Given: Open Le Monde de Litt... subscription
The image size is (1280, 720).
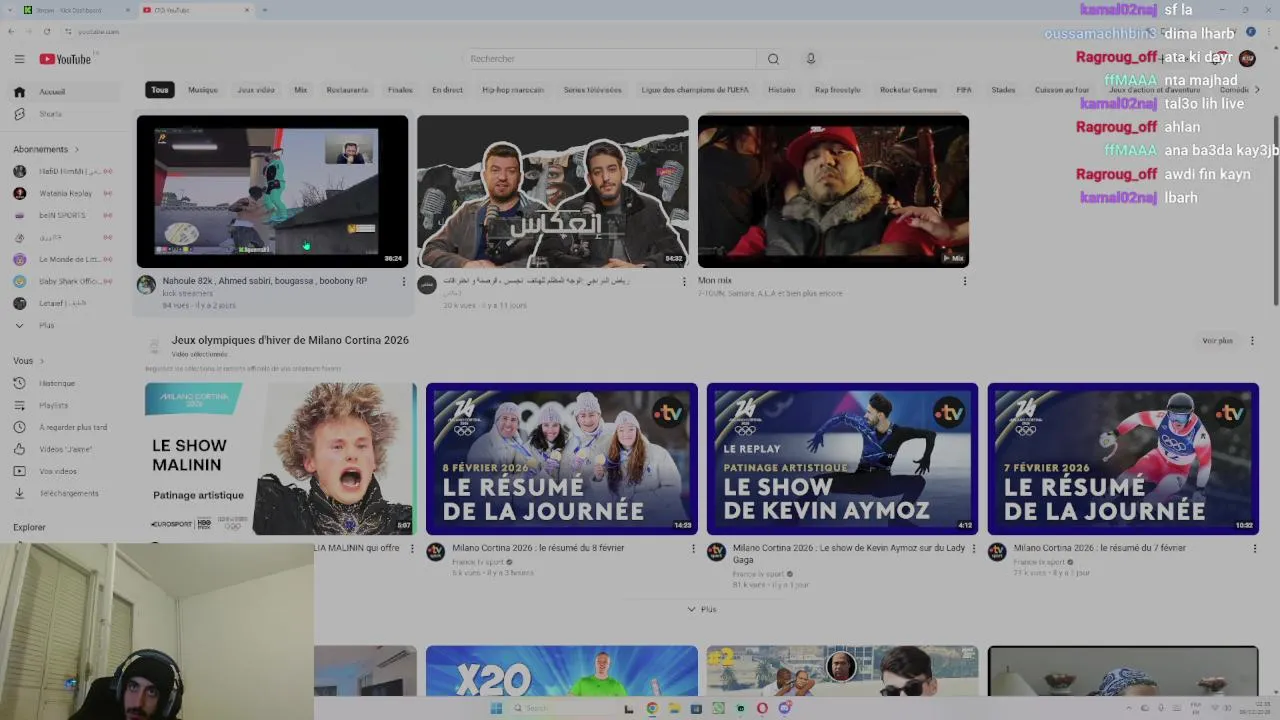Looking at the screenshot, I should coord(66,259).
